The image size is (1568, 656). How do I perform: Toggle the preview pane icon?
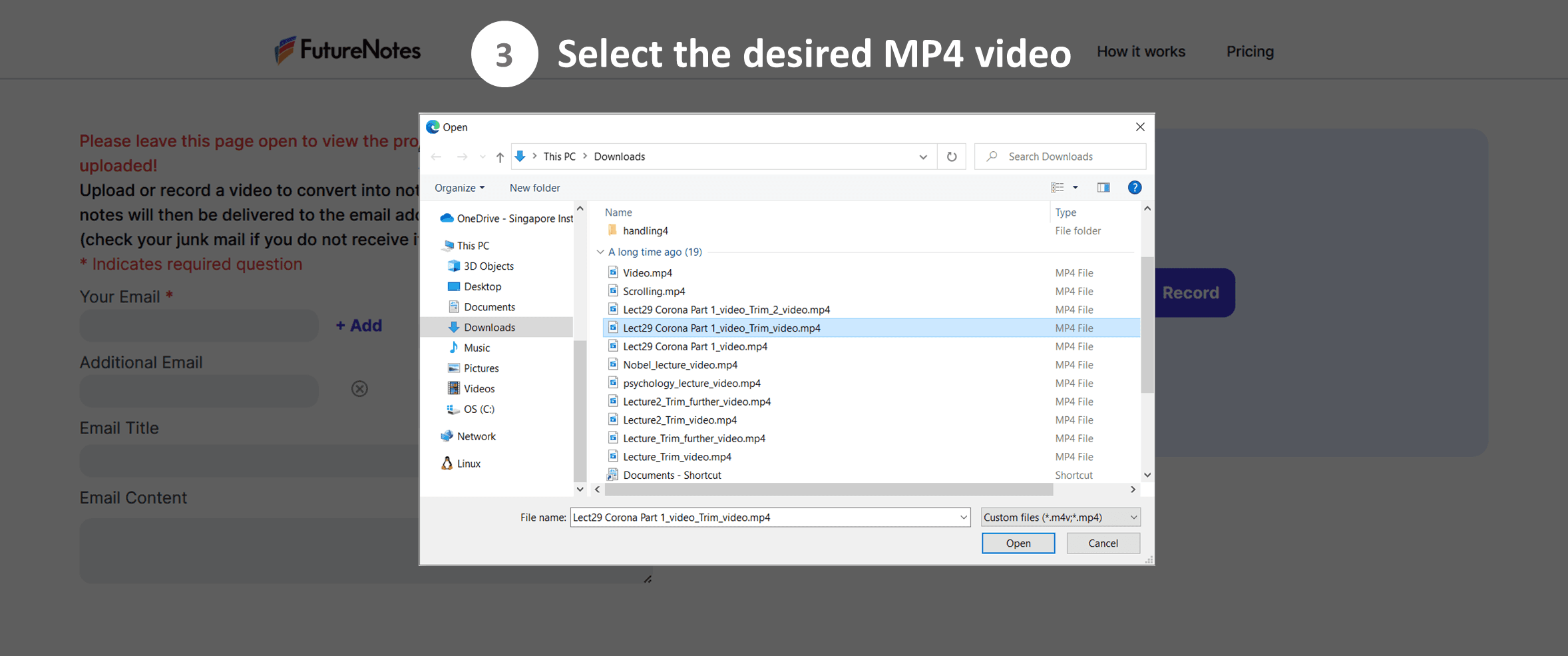[x=1103, y=188]
